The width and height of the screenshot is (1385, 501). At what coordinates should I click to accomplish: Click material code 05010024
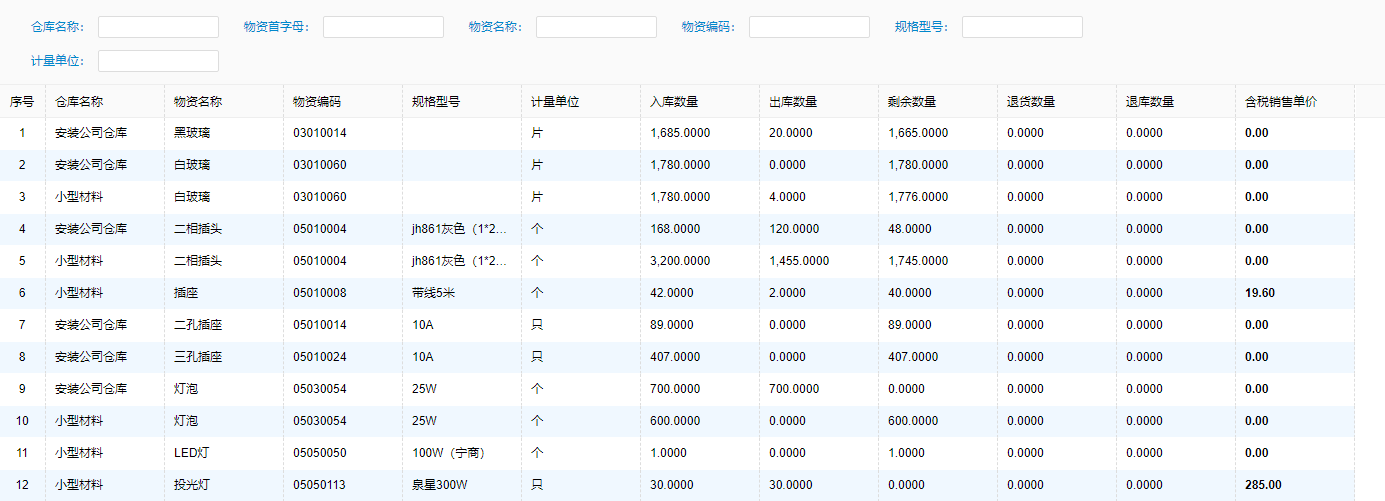(x=320, y=357)
